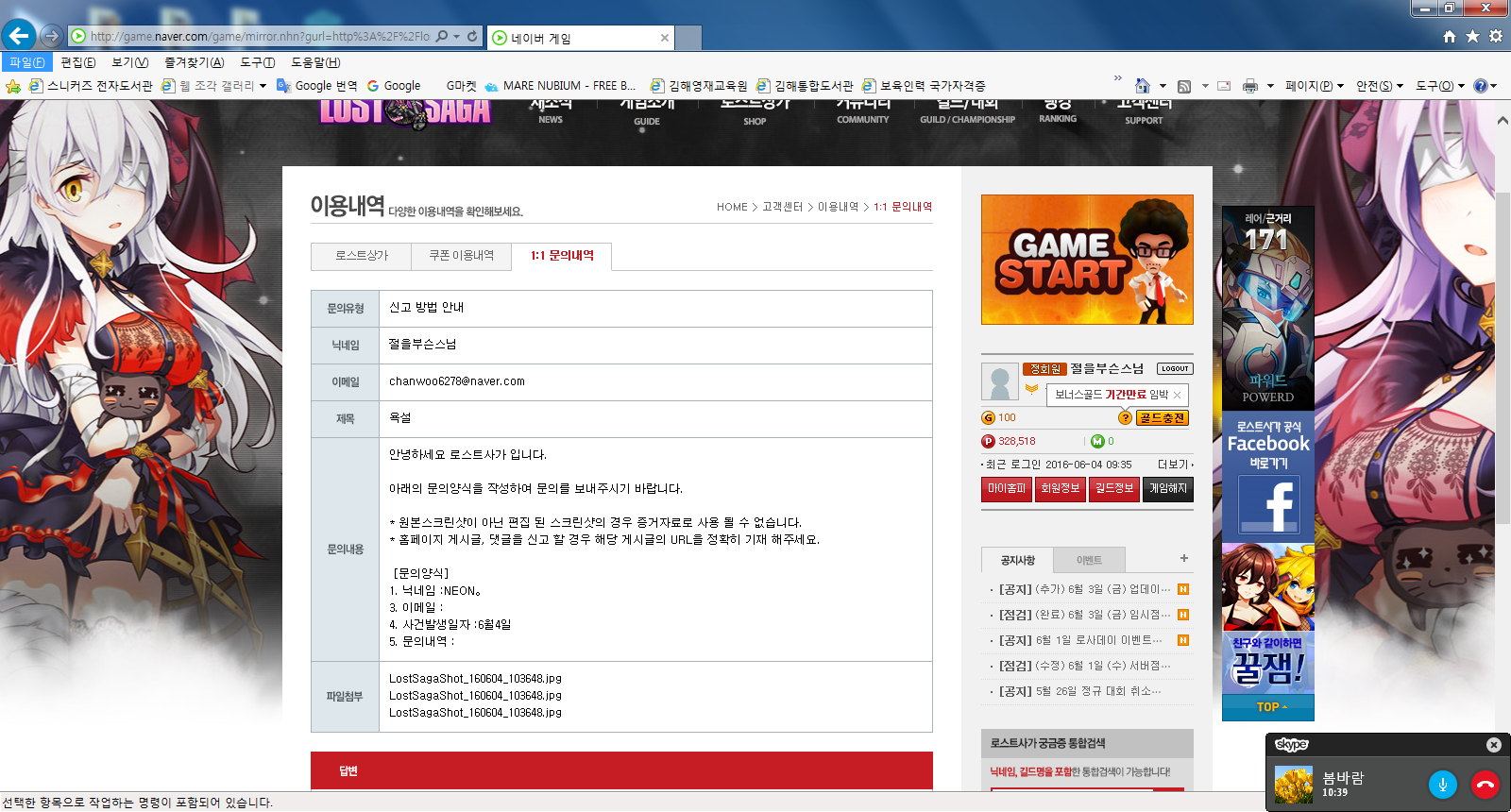This screenshot has height=812, width=1511.
Task: Click the HOME breadcrumb link
Action: 732,207
